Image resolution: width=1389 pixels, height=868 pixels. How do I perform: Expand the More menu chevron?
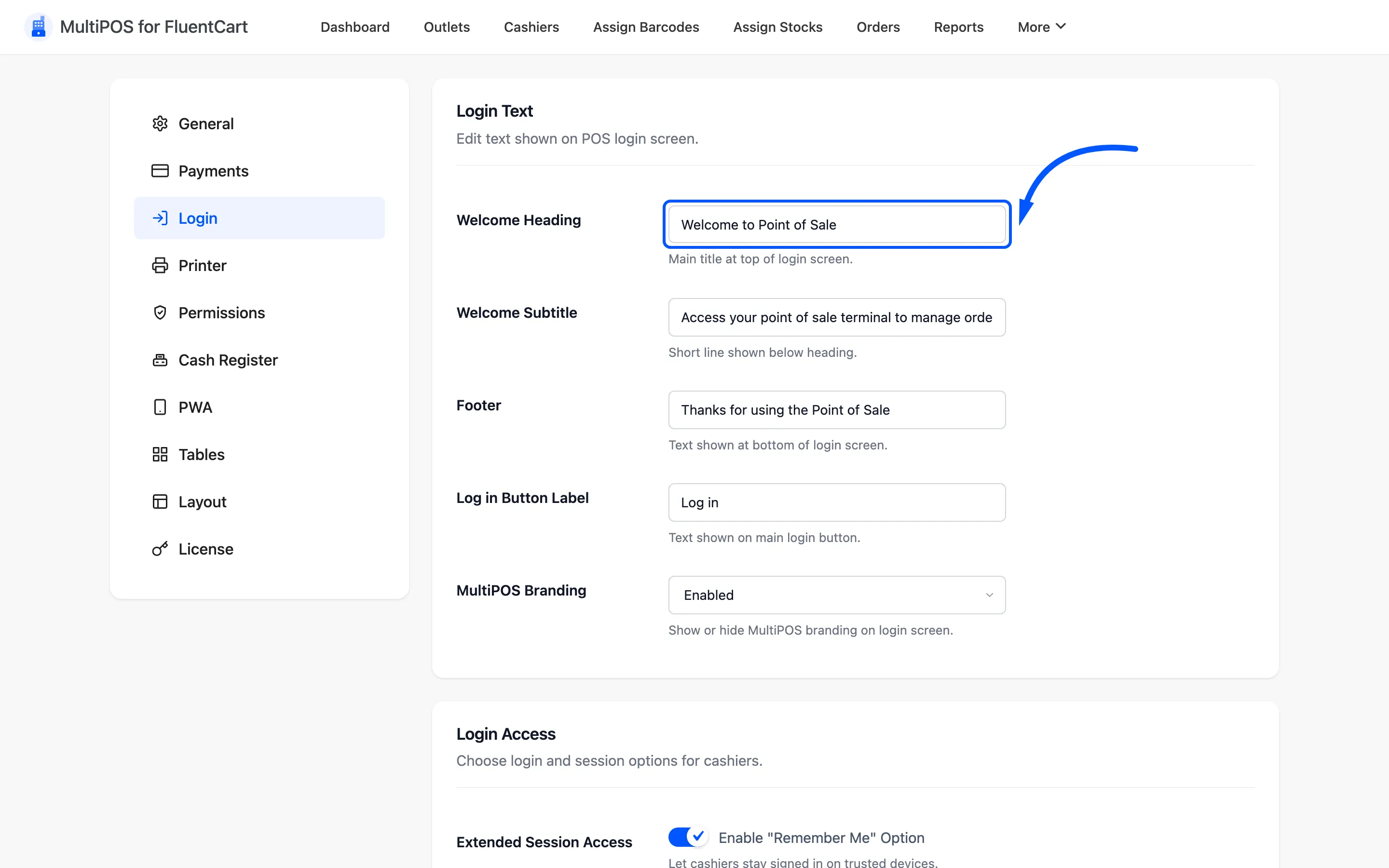point(1061,27)
